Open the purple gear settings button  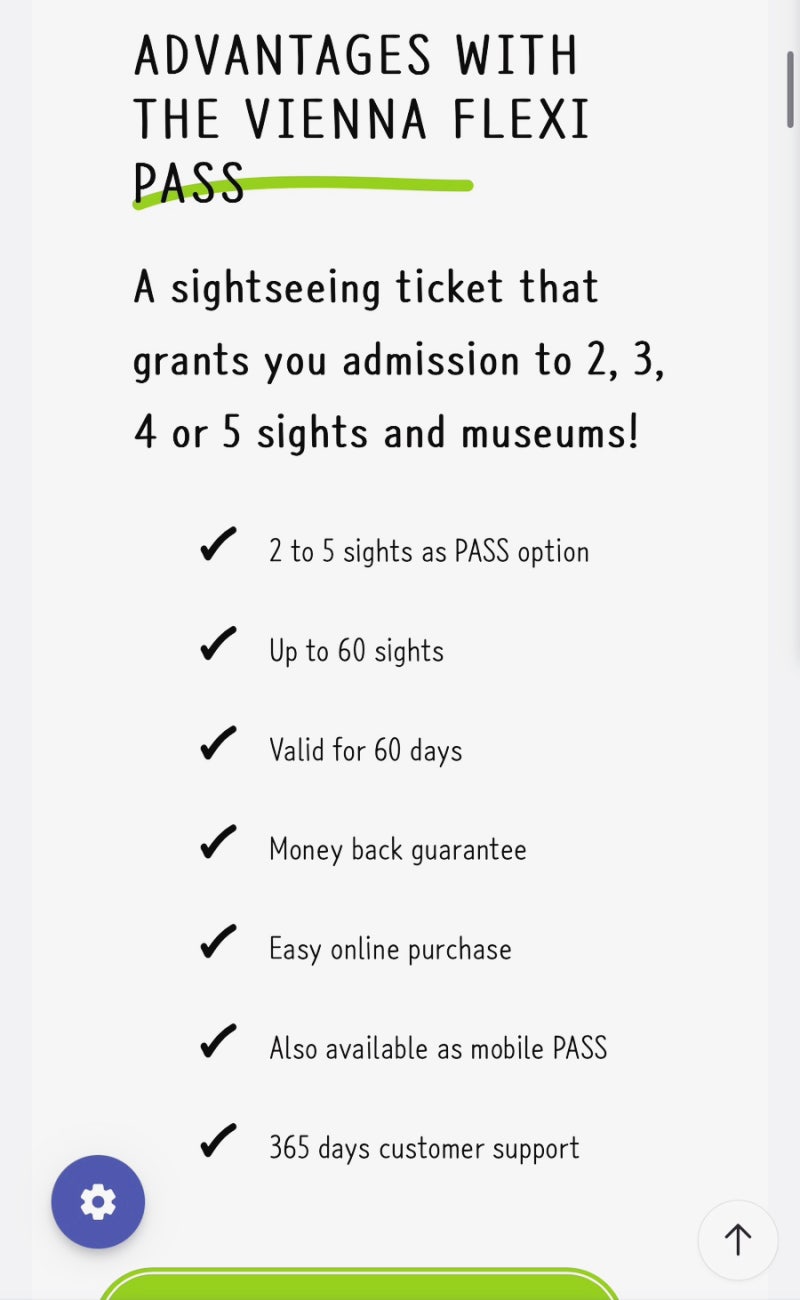98,1202
